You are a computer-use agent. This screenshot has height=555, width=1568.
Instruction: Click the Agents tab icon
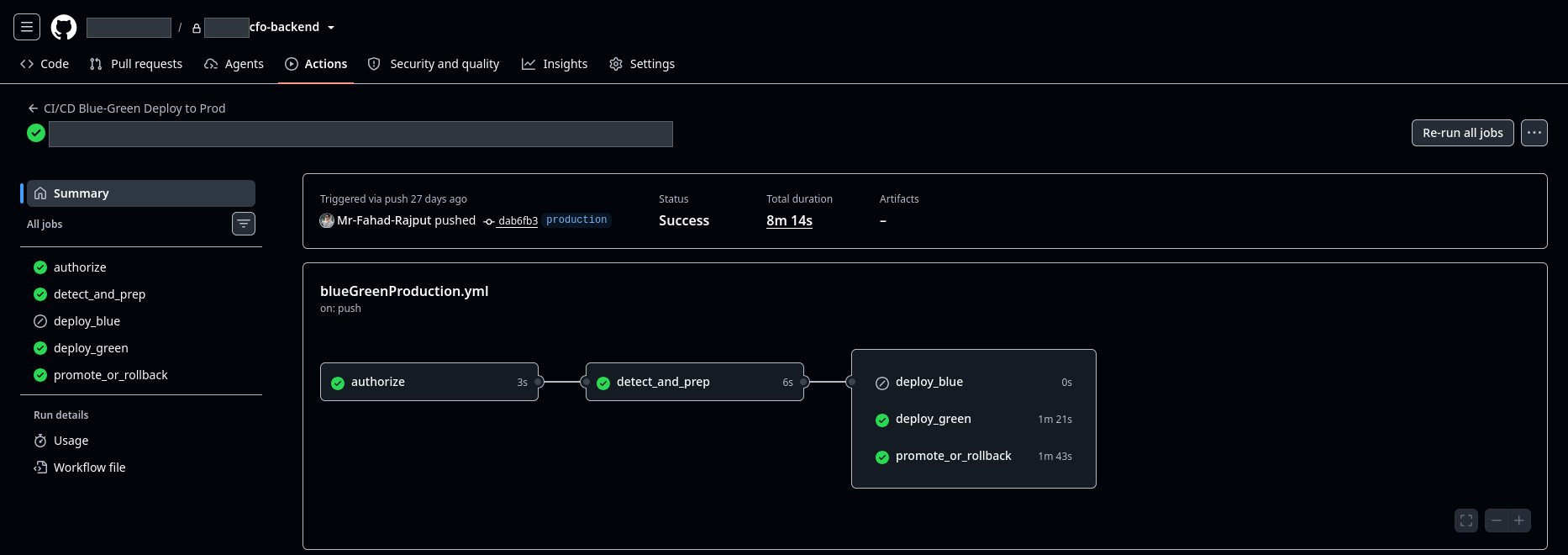[211, 64]
